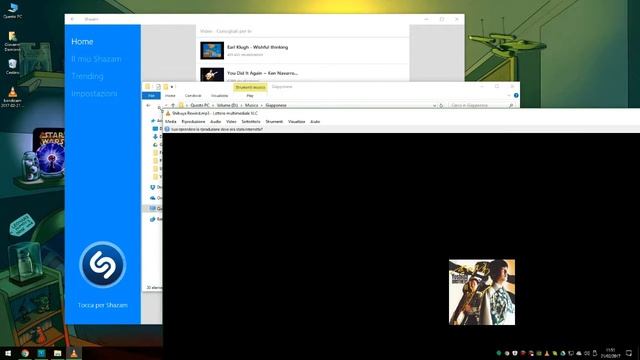Open the VLC Media menu
Viewport: 640px width, 360px height.
pos(171,122)
